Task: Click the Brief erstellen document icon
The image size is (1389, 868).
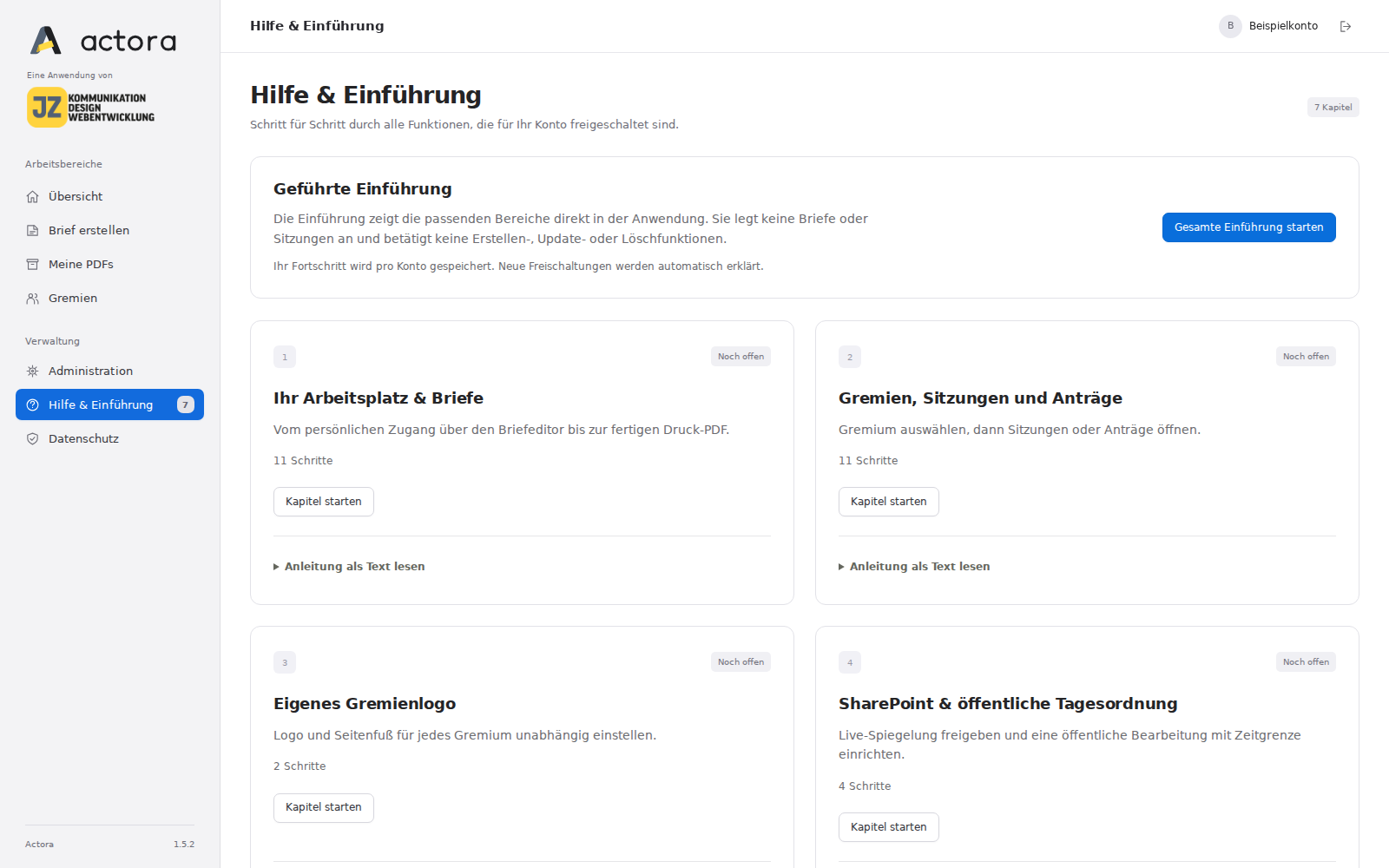Action: click(x=32, y=231)
